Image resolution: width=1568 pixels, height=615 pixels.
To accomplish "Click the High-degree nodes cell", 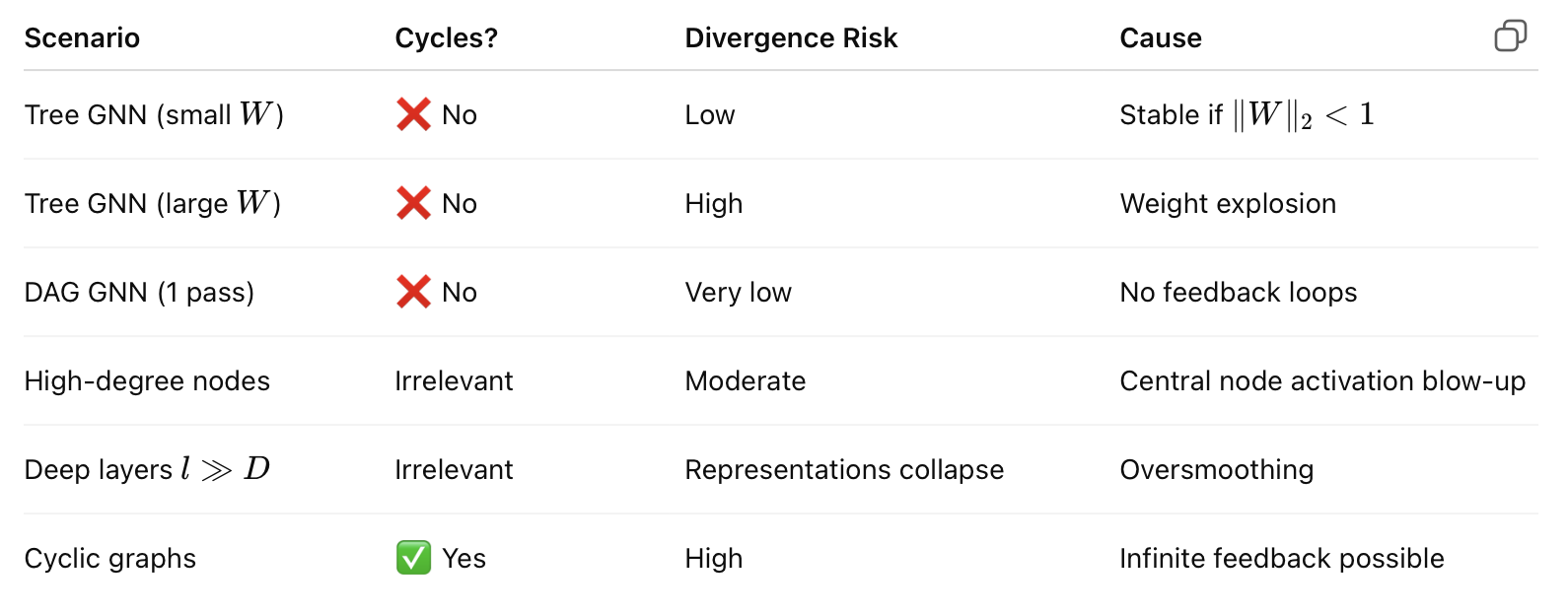I will 147,381.
